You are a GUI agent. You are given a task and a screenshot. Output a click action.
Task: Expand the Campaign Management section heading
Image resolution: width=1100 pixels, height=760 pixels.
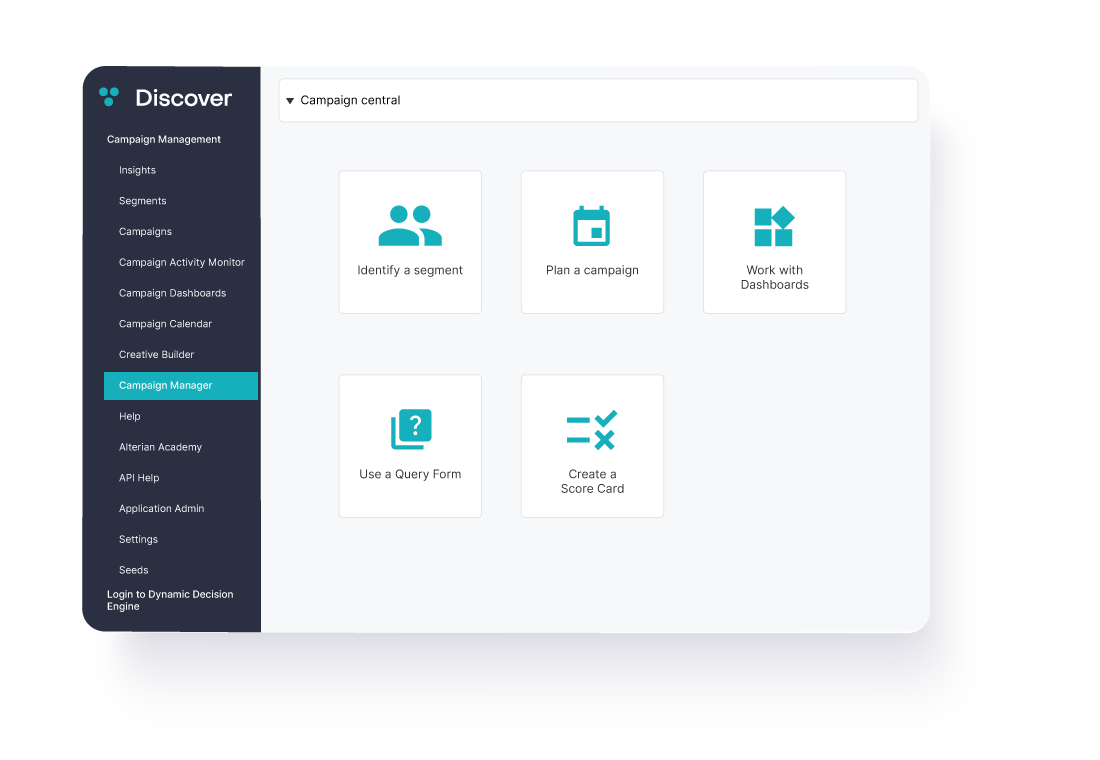(x=164, y=140)
